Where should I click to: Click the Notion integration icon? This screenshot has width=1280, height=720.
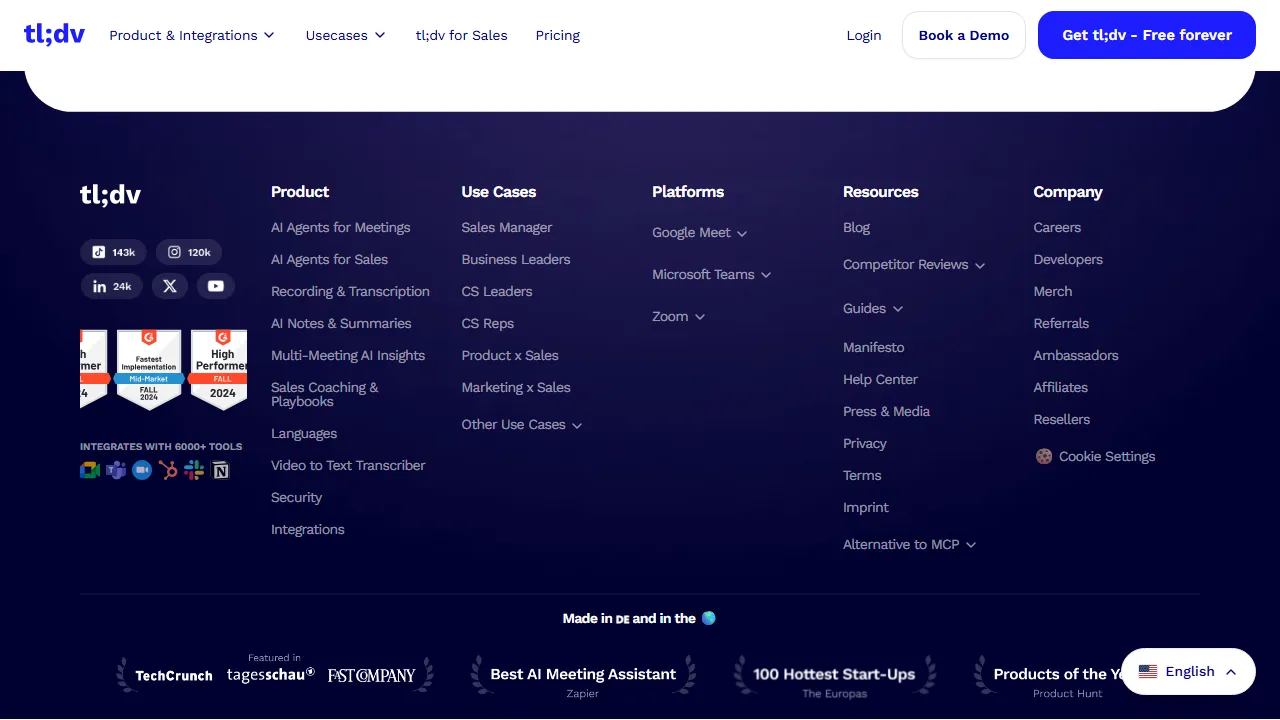click(x=221, y=470)
